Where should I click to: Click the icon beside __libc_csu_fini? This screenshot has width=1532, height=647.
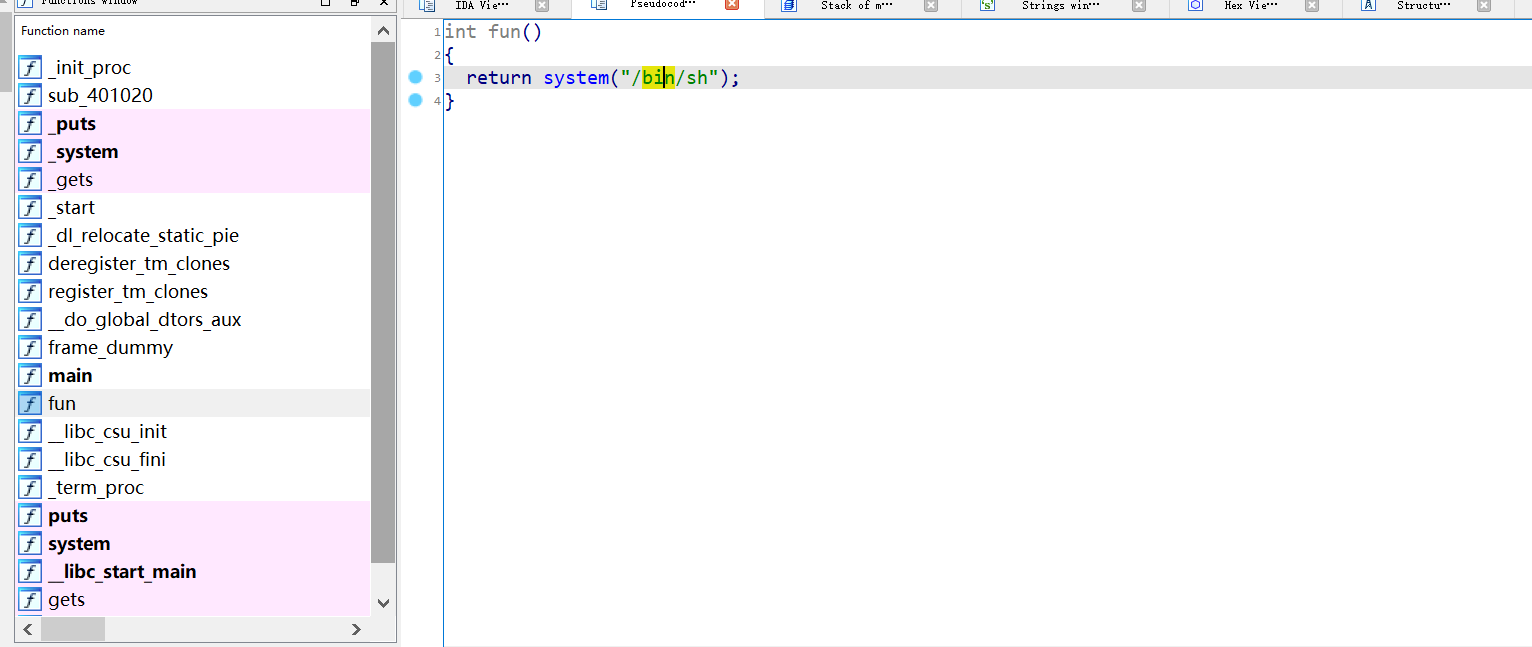point(31,459)
